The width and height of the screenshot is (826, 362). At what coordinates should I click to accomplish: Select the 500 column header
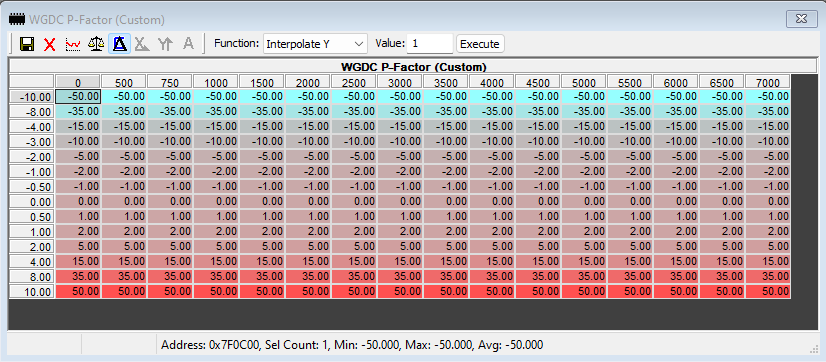[124, 82]
